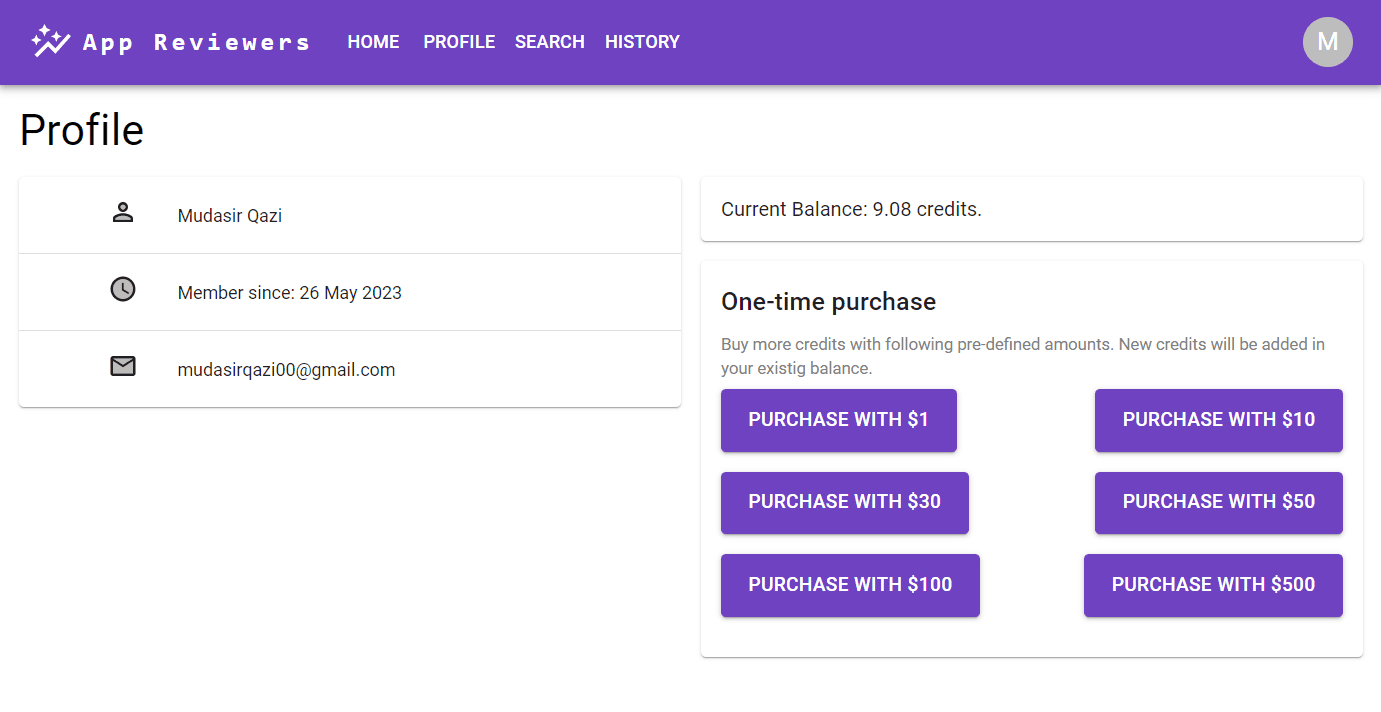The image size is (1381, 712).
Task: Buy credits with Purchase with $10
Action: [x=1218, y=420]
